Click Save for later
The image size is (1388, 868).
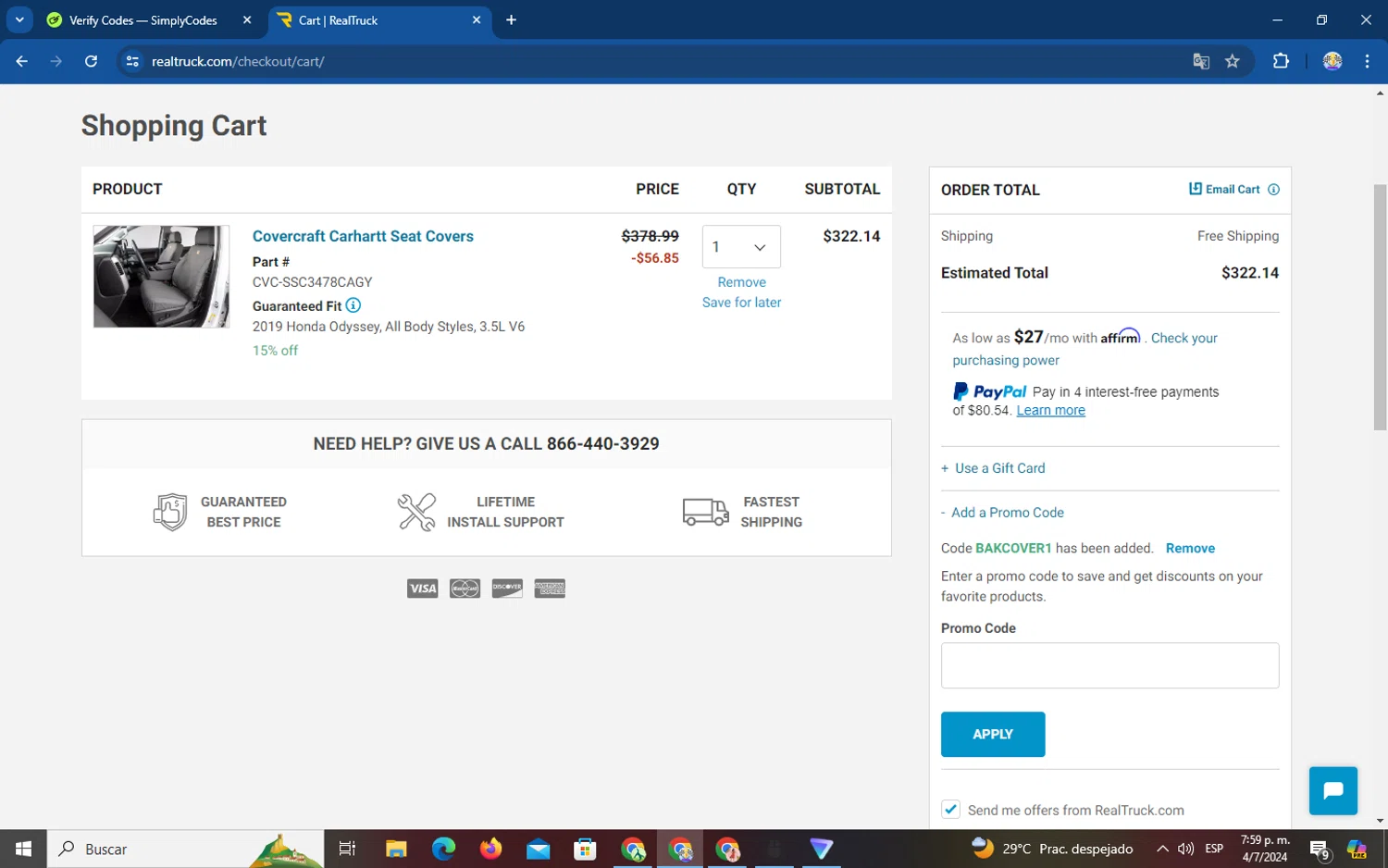click(x=741, y=303)
